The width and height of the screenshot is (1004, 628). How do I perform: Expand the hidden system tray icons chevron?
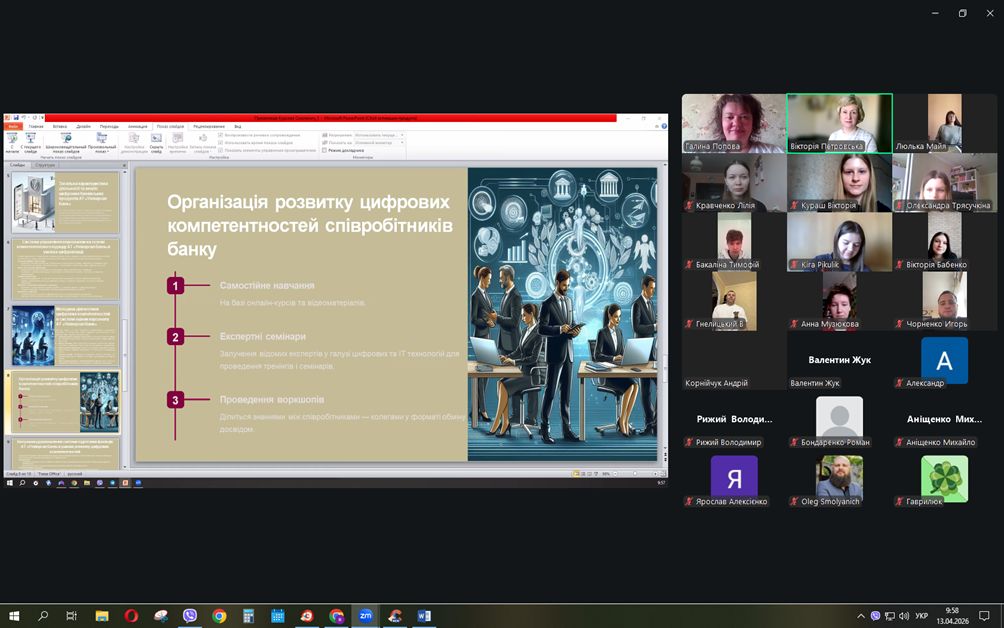pyautogui.click(x=861, y=616)
